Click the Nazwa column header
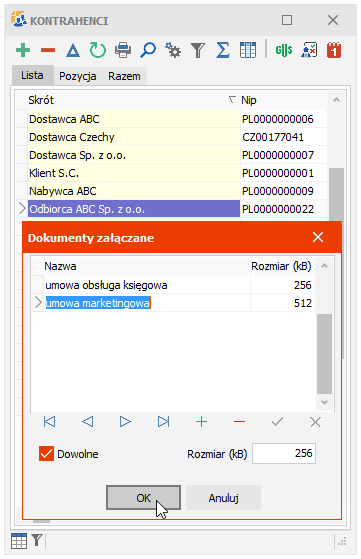361x559 pixels. [147, 266]
